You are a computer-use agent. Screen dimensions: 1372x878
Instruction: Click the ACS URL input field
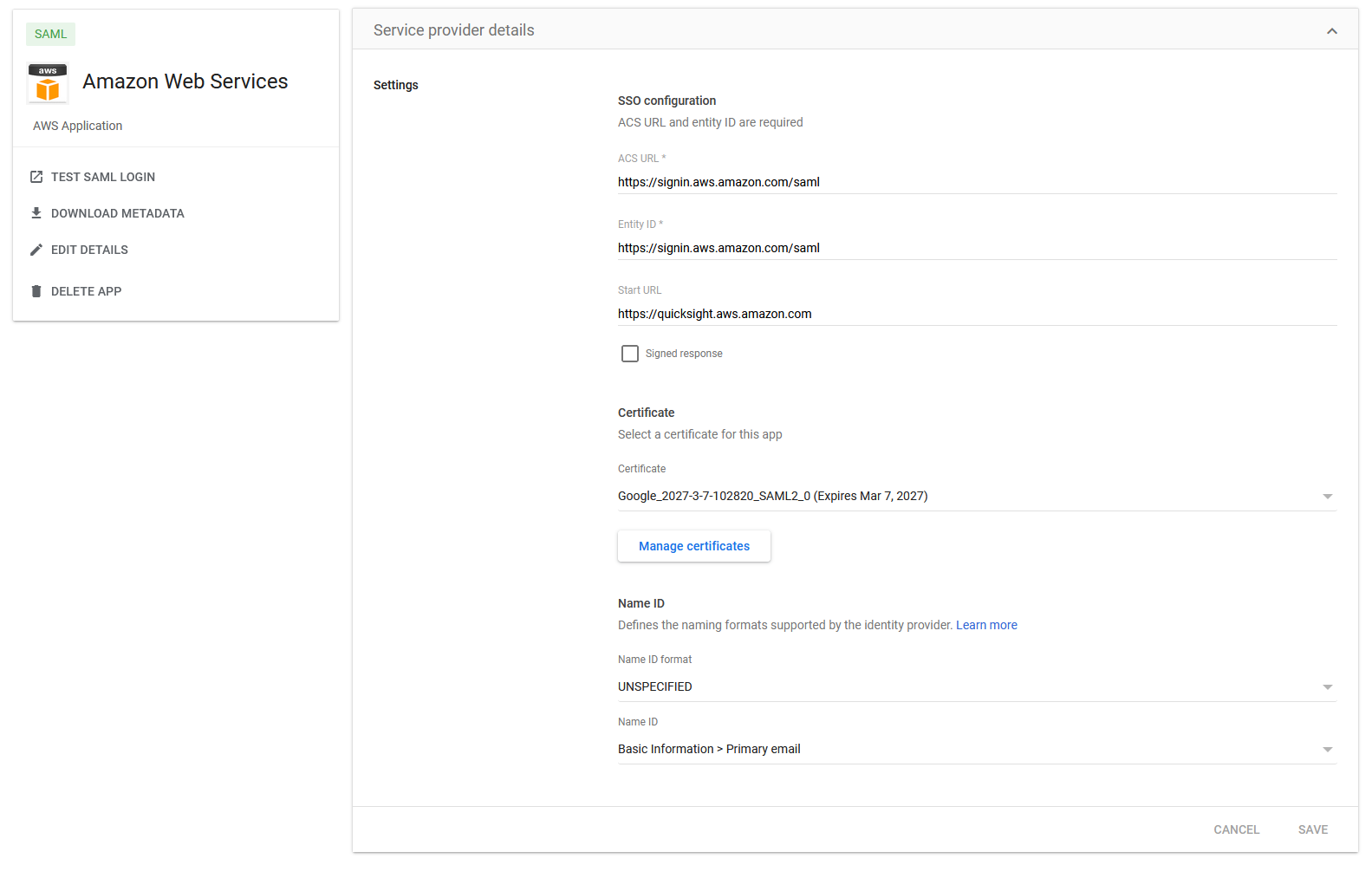click(977, 182)
